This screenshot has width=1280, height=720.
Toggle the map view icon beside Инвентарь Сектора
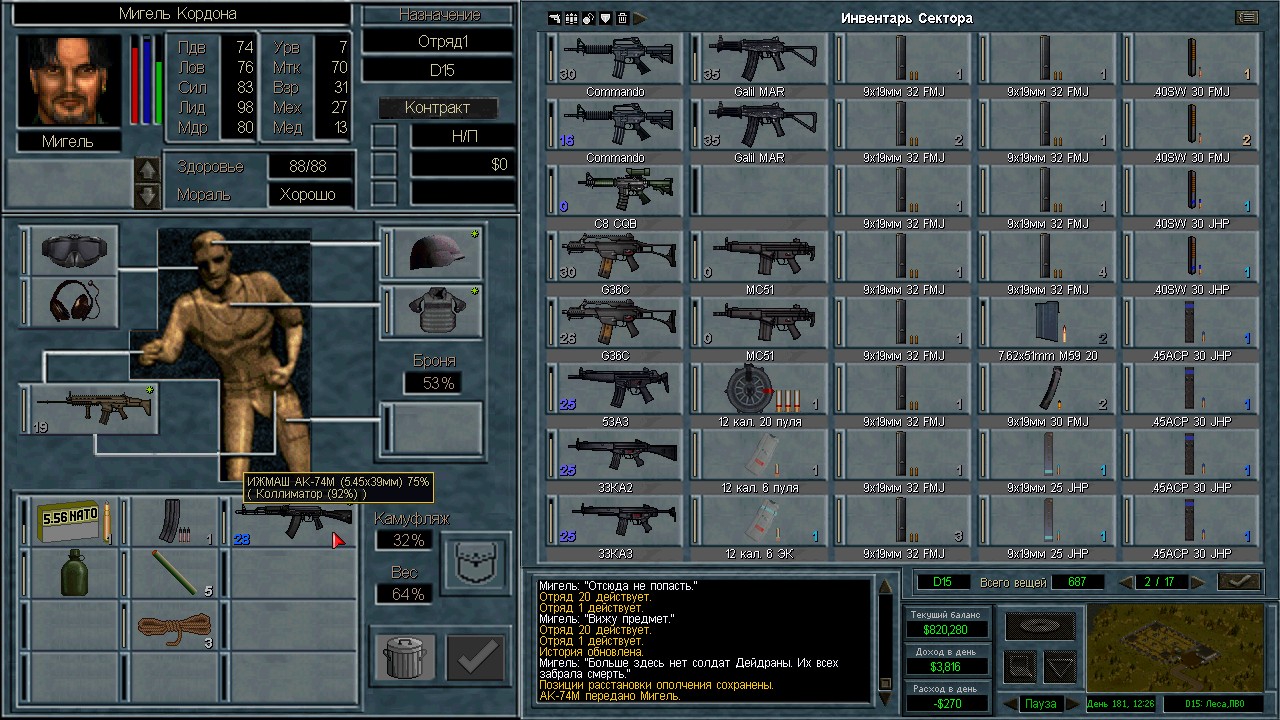pos(1246,17)
